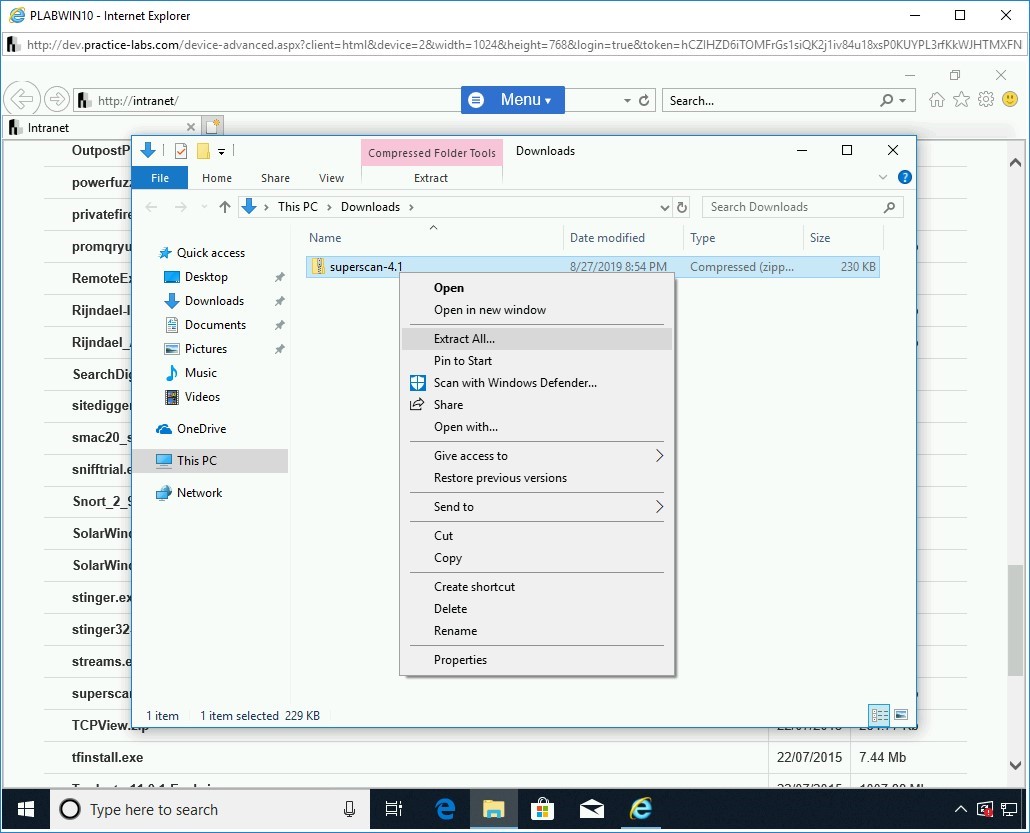Image resolution: width=1030 pixels, height=833 pixels.
Task: Open OneDrive in the navigation pane
Action: pyautogui.click(x=201, y=429)
